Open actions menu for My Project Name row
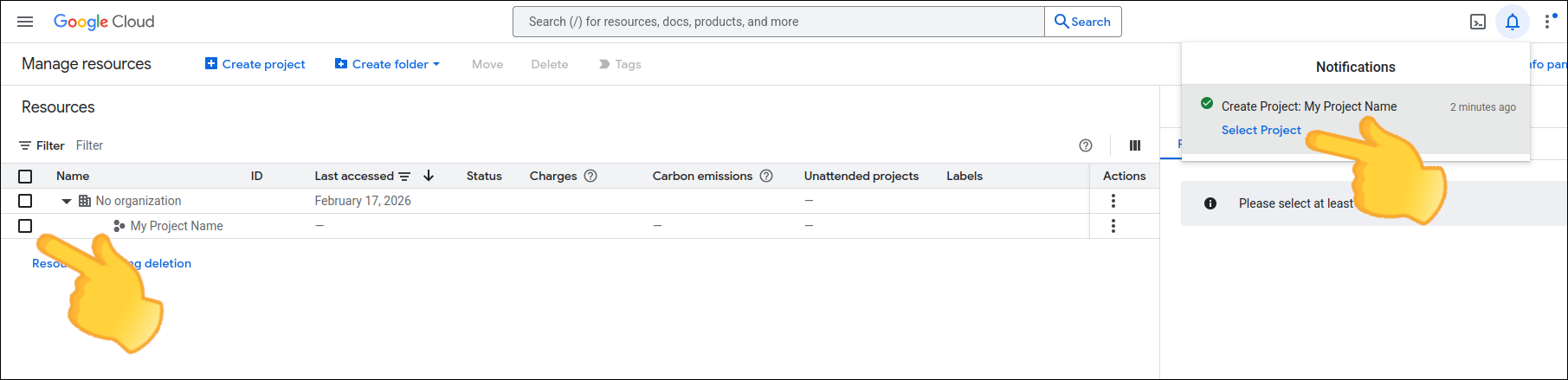The image size is (1568, 380). click(1113, 226)
